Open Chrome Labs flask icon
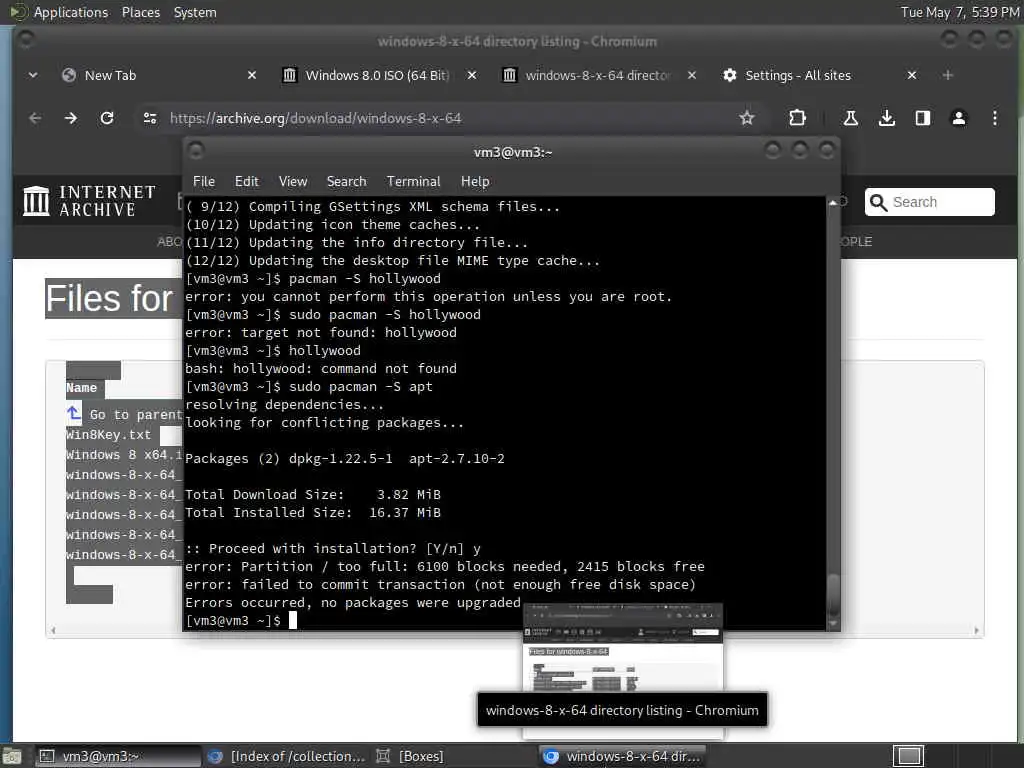This screenshot has height=768, width=1024. click(x=850, y=118)
